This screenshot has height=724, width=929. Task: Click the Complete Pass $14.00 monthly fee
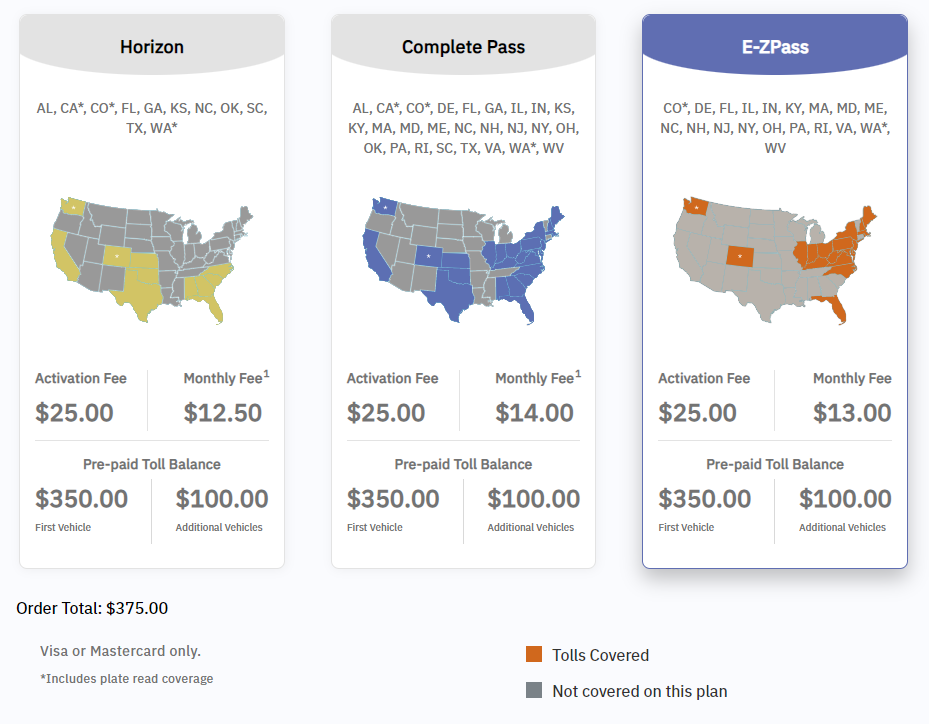tap(535, 412)
